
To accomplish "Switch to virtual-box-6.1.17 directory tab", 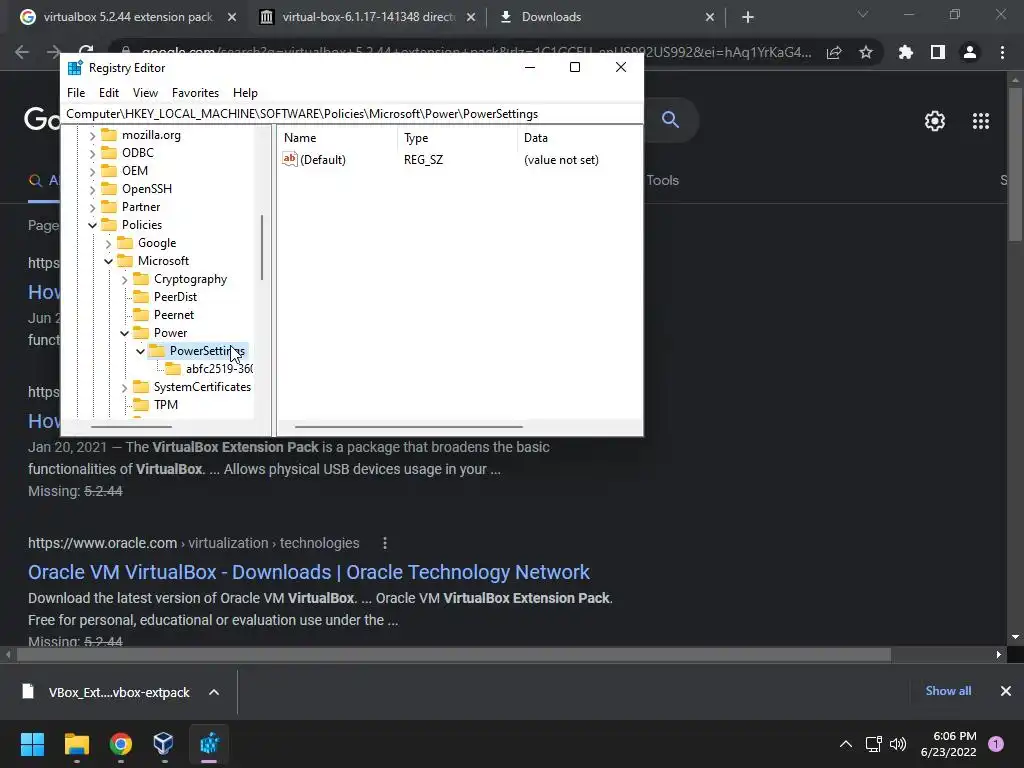I will [369, 17].
